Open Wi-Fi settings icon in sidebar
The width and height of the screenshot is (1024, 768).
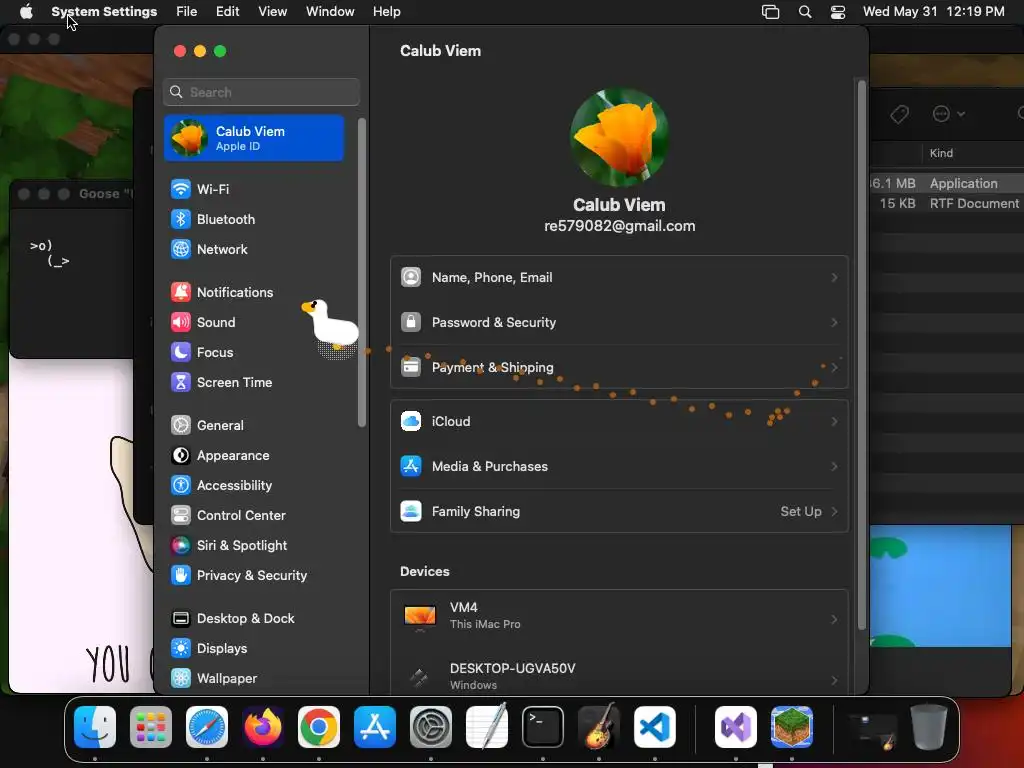pyautogui.click(x=180, y=189)
